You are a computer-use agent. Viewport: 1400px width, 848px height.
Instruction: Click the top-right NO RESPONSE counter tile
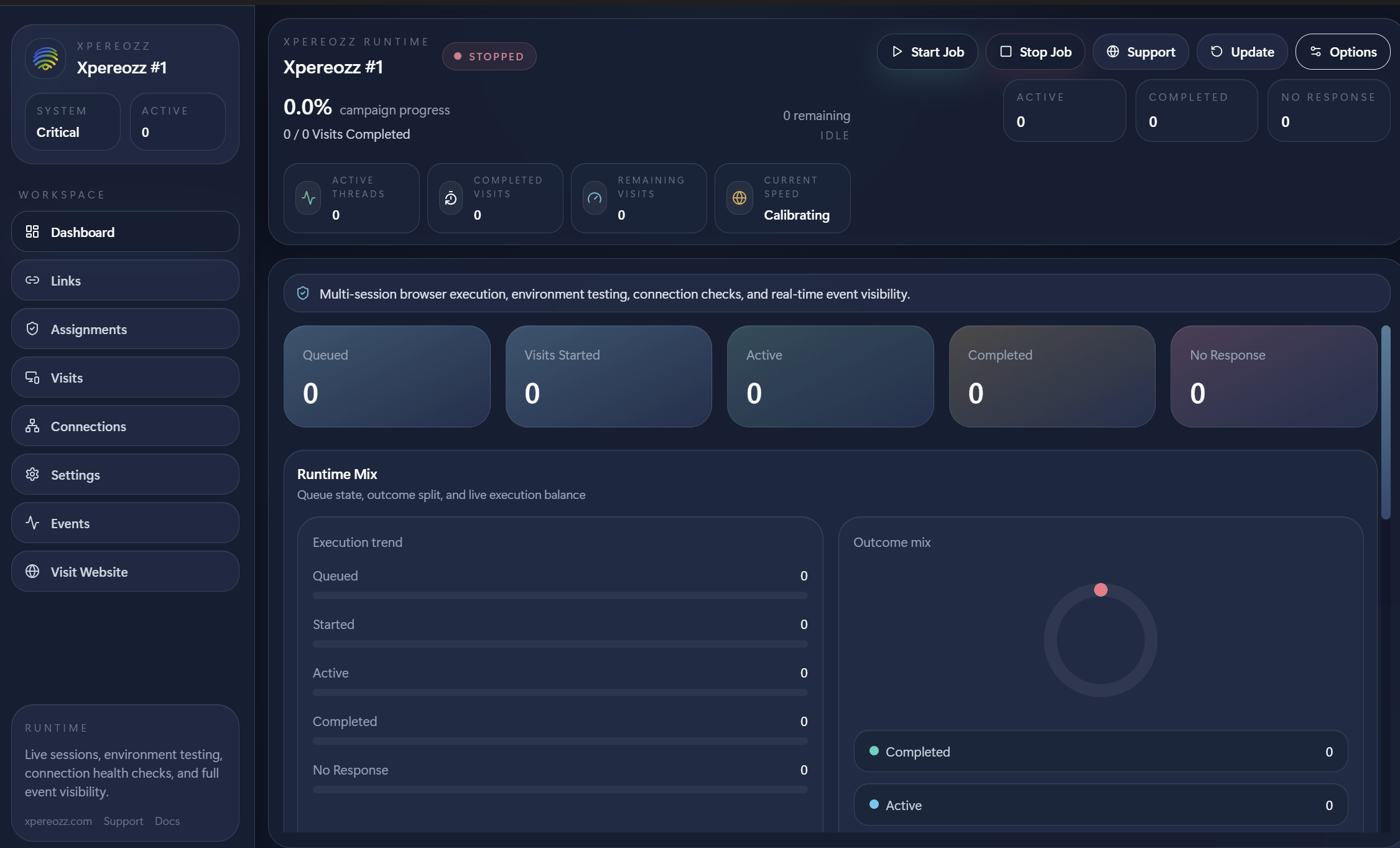tap(1328, 110)
